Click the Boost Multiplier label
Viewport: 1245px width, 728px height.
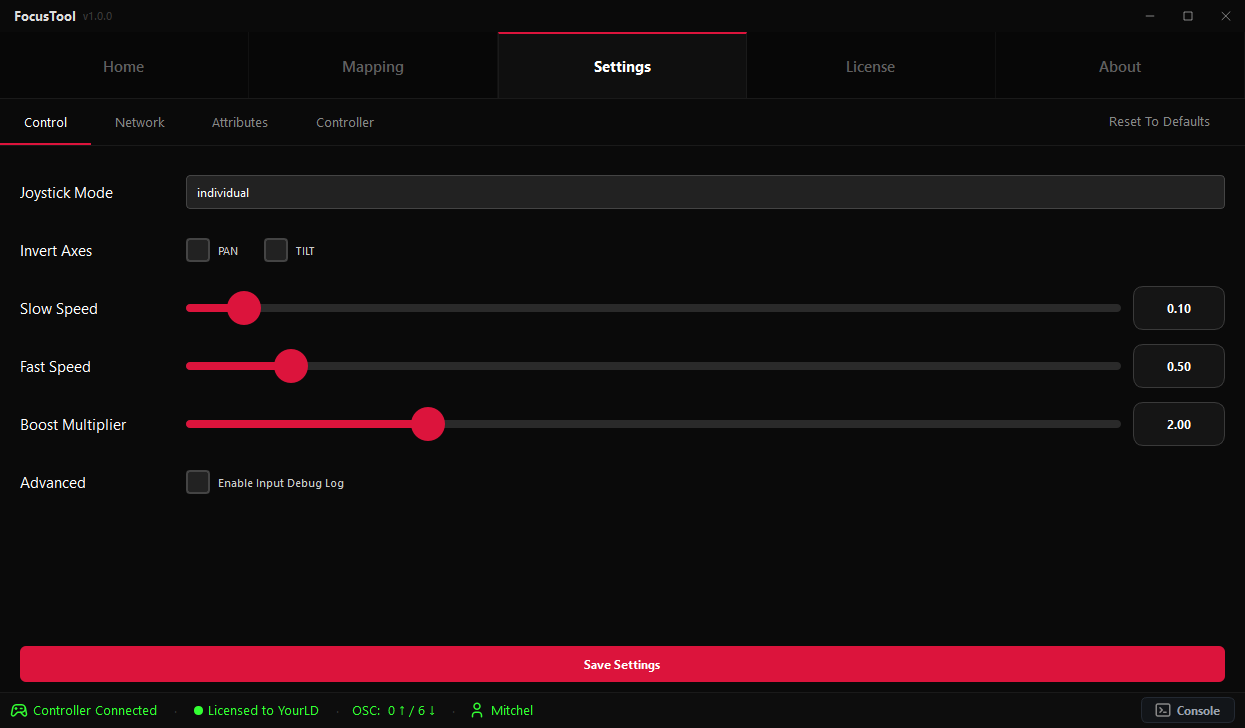(73, 424)
